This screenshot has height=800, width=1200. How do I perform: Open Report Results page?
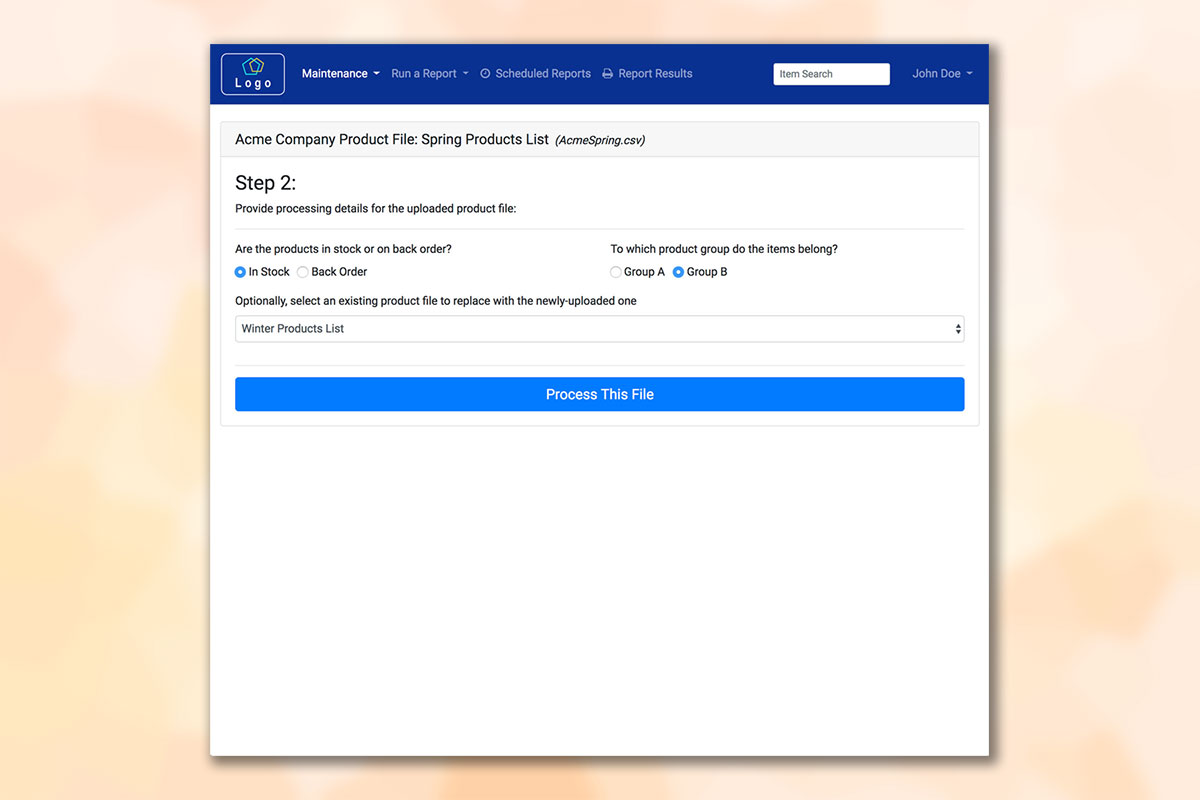point(647,74)
